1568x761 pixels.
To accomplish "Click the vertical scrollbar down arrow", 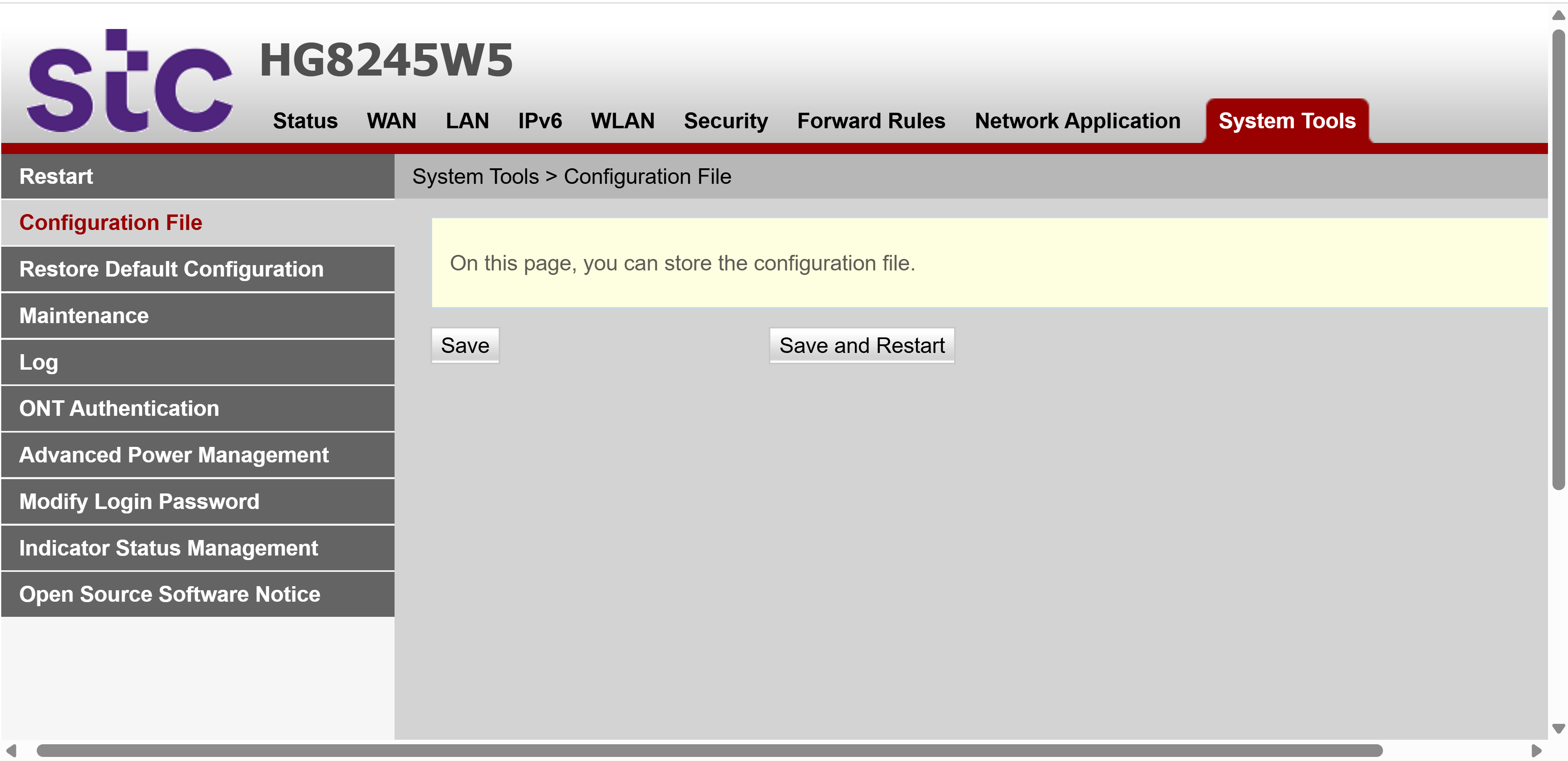I will pos(1558,729).
